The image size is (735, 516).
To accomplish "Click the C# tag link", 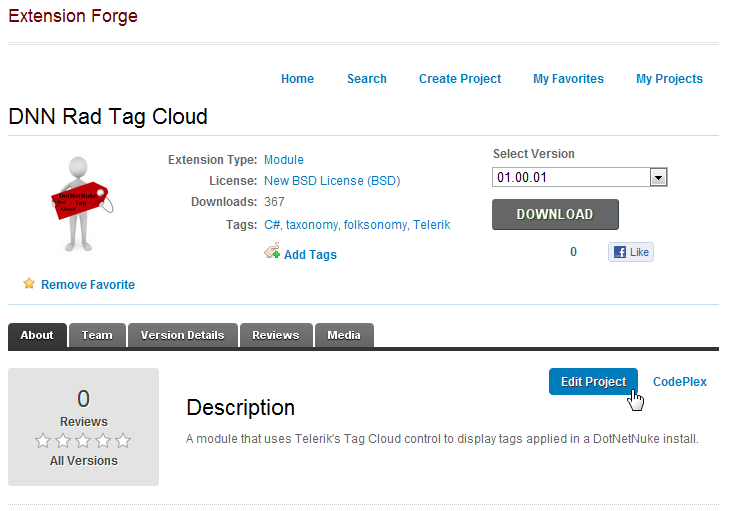I will tap(272, 225).
